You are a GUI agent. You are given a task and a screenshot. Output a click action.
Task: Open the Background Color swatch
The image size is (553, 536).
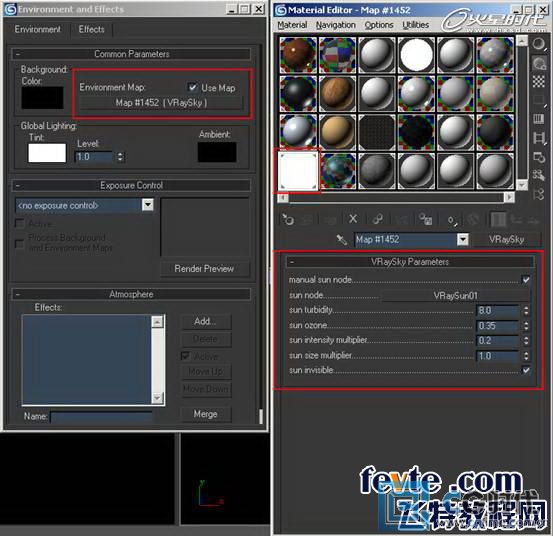42,98
